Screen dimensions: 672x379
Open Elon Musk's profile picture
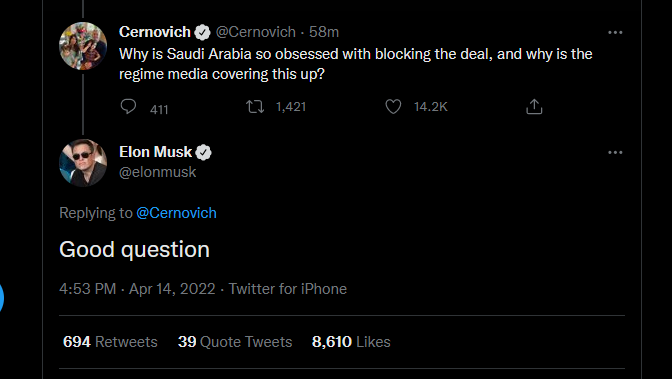[x=83, y=163]
